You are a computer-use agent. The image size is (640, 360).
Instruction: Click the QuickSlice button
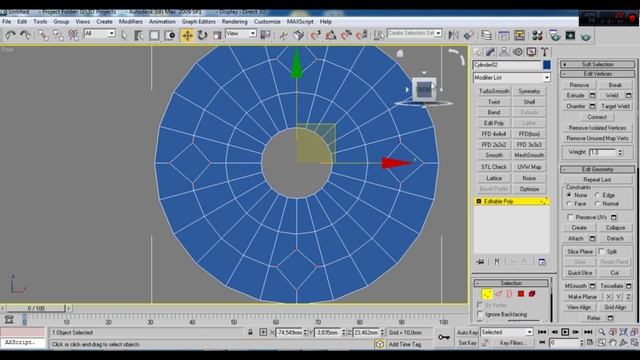(580, 273)
